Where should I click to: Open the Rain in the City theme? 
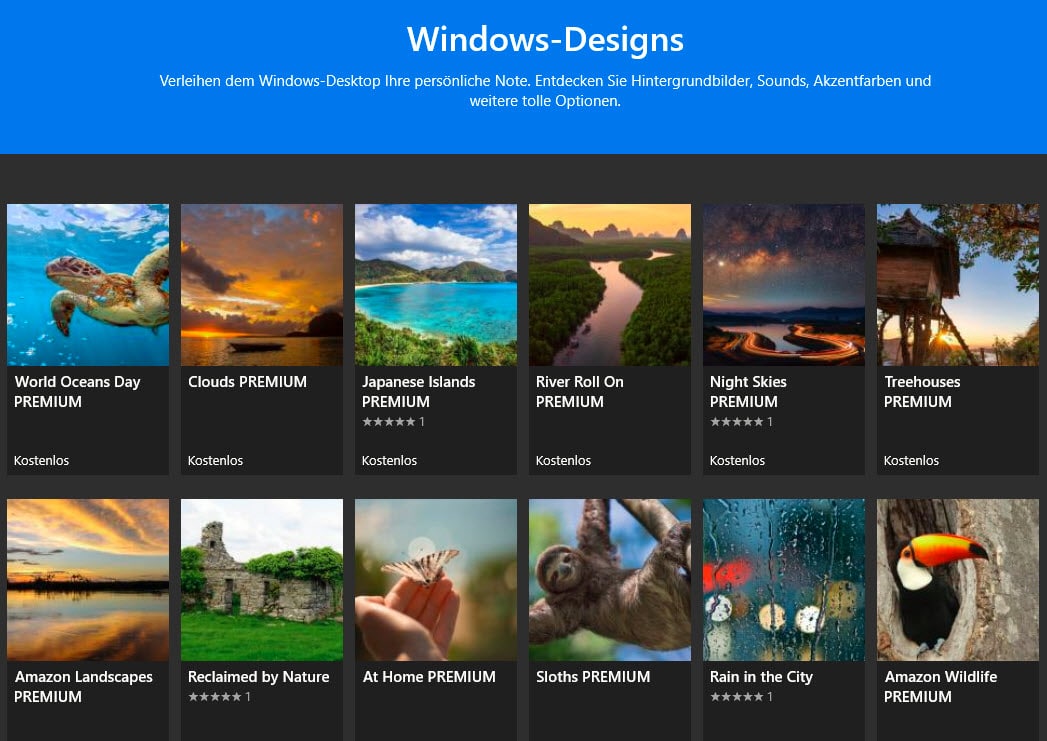coord(783,580)
